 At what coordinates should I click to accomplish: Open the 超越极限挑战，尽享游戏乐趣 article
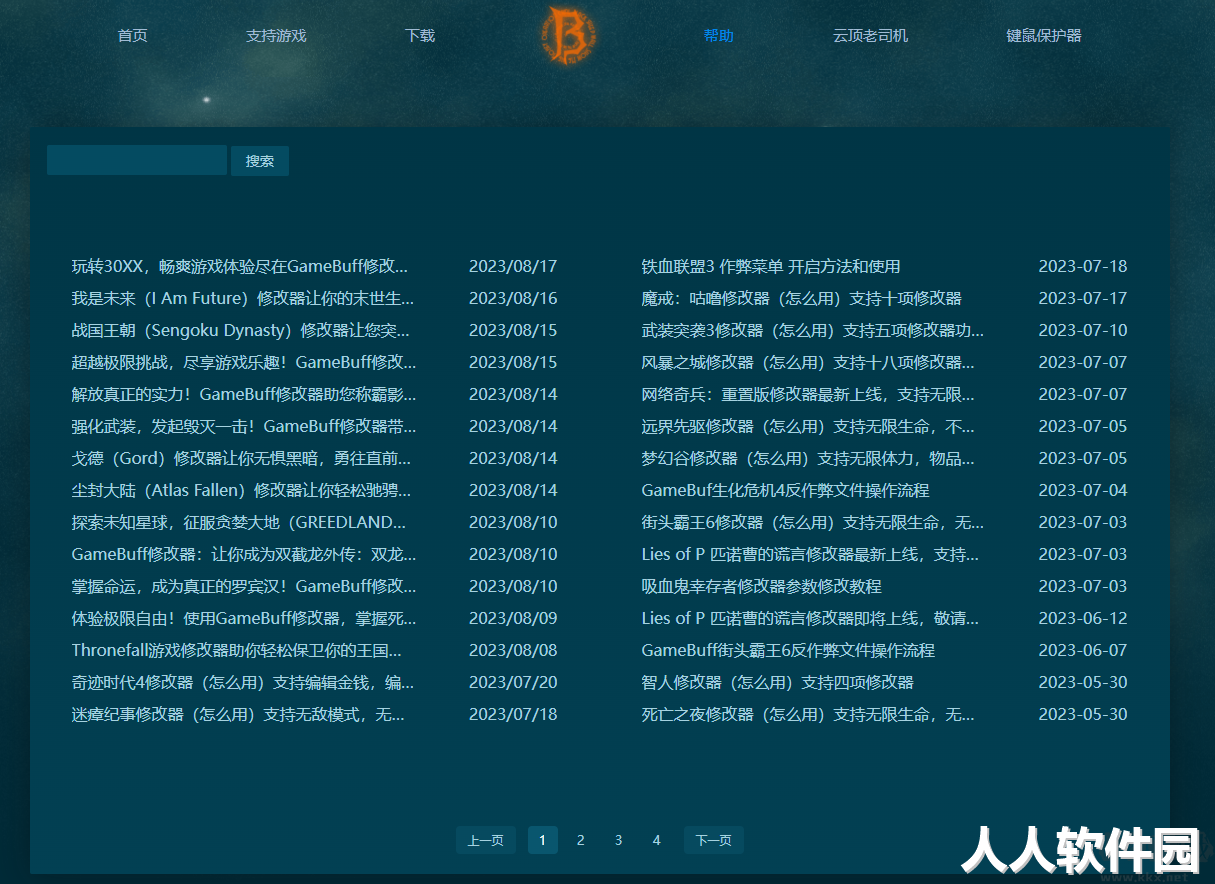click(244, 362)
